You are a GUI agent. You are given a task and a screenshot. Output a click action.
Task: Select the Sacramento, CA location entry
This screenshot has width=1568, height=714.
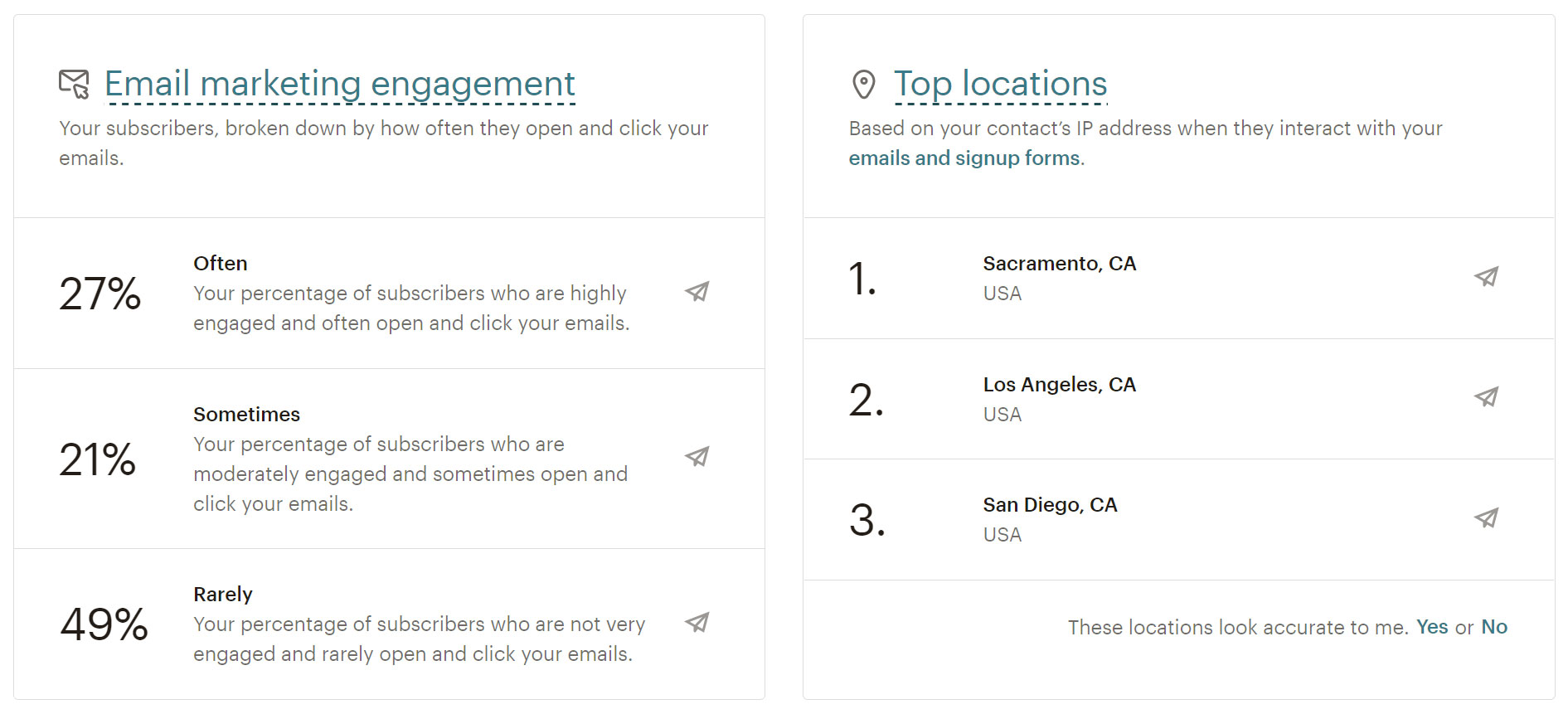1178,279
